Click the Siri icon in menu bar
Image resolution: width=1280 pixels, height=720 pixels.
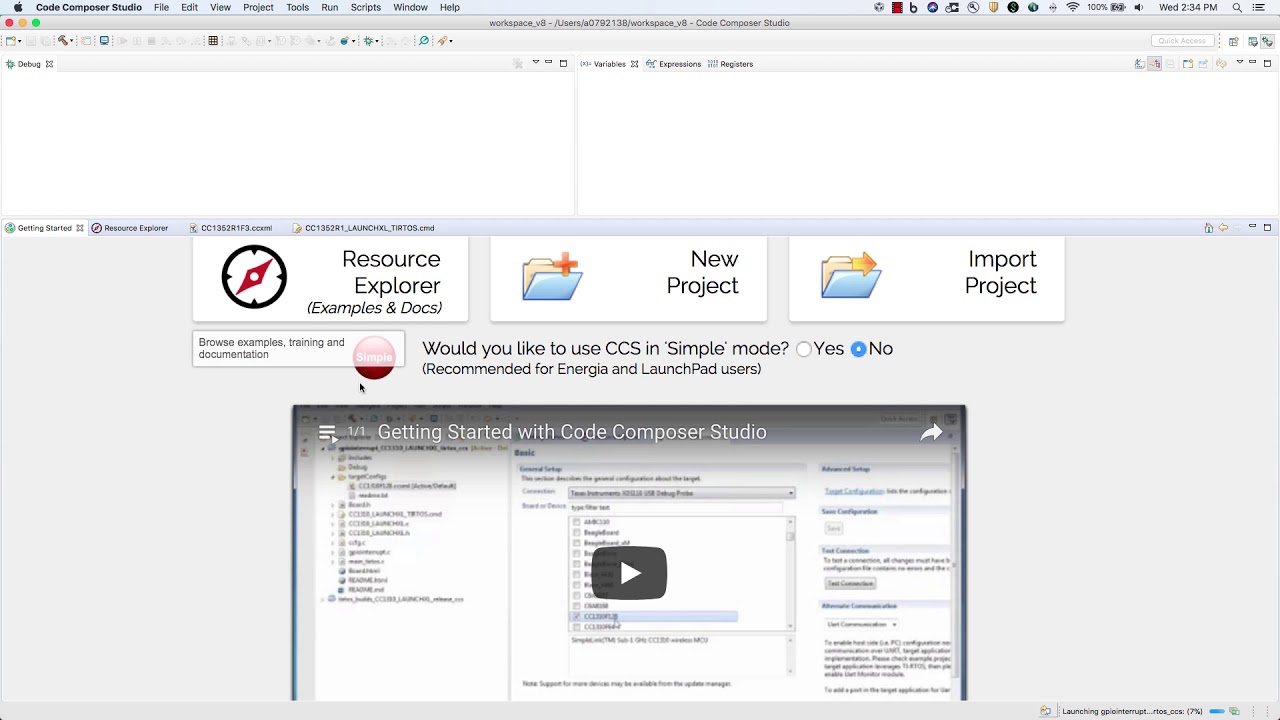coord(932,7)
